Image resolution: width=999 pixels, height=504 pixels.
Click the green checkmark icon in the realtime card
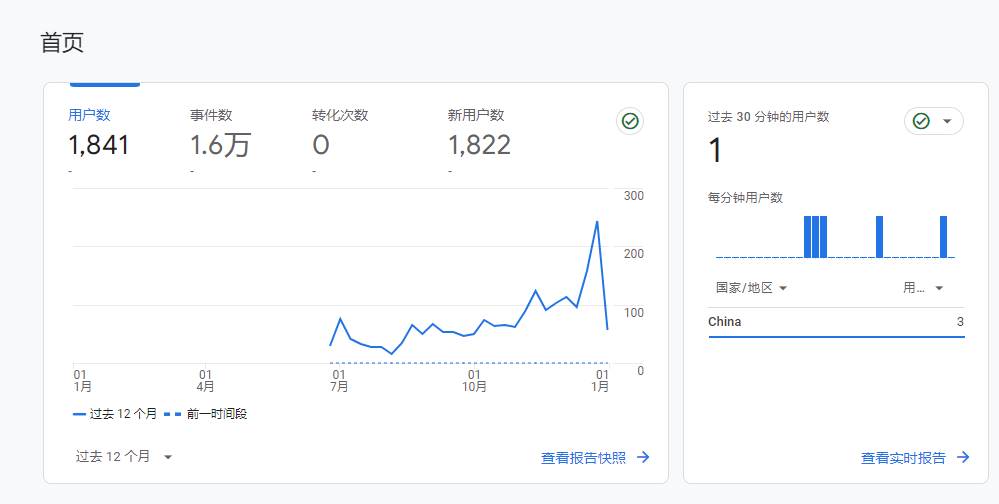(x=921, y=121)
